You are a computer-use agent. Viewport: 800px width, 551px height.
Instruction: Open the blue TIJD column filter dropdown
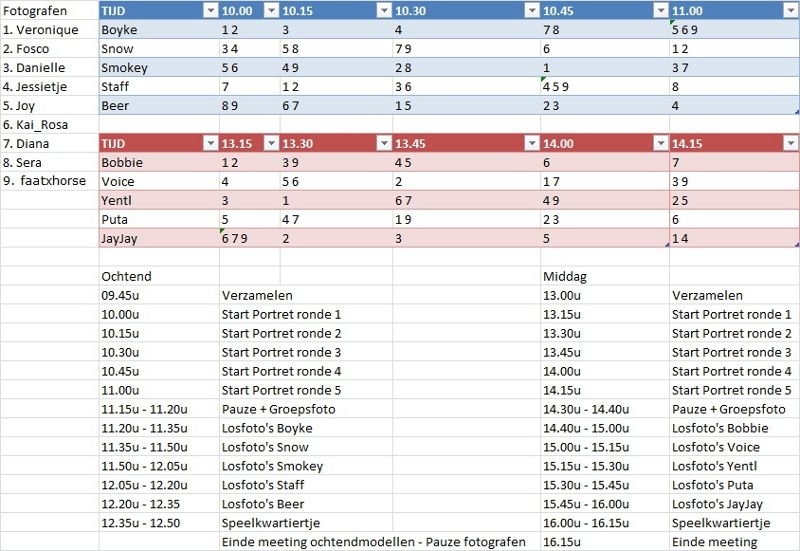pyautogui.click(x=211, y=11)
